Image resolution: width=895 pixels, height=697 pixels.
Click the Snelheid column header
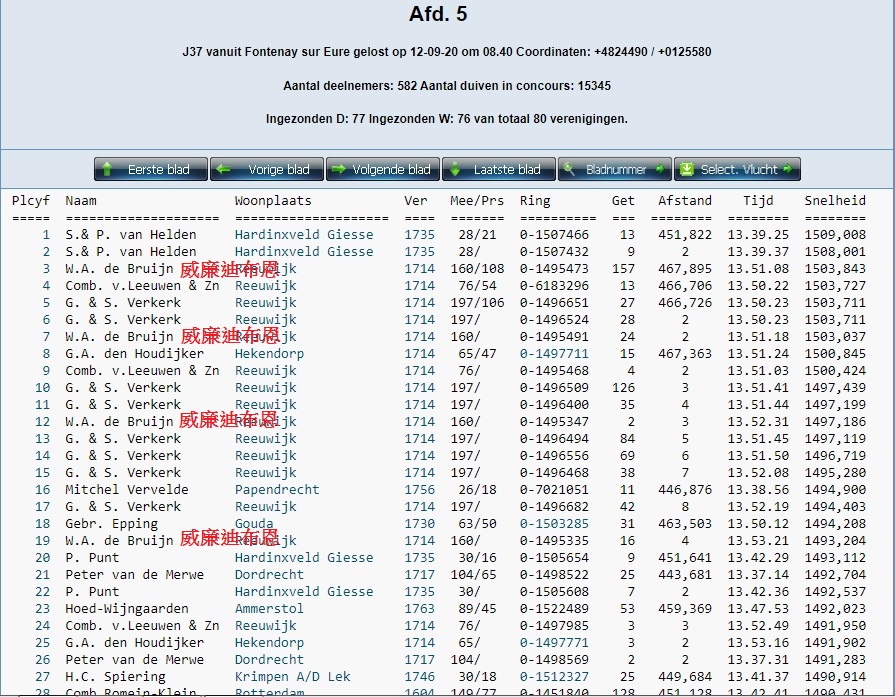click(x=835, y=201)
